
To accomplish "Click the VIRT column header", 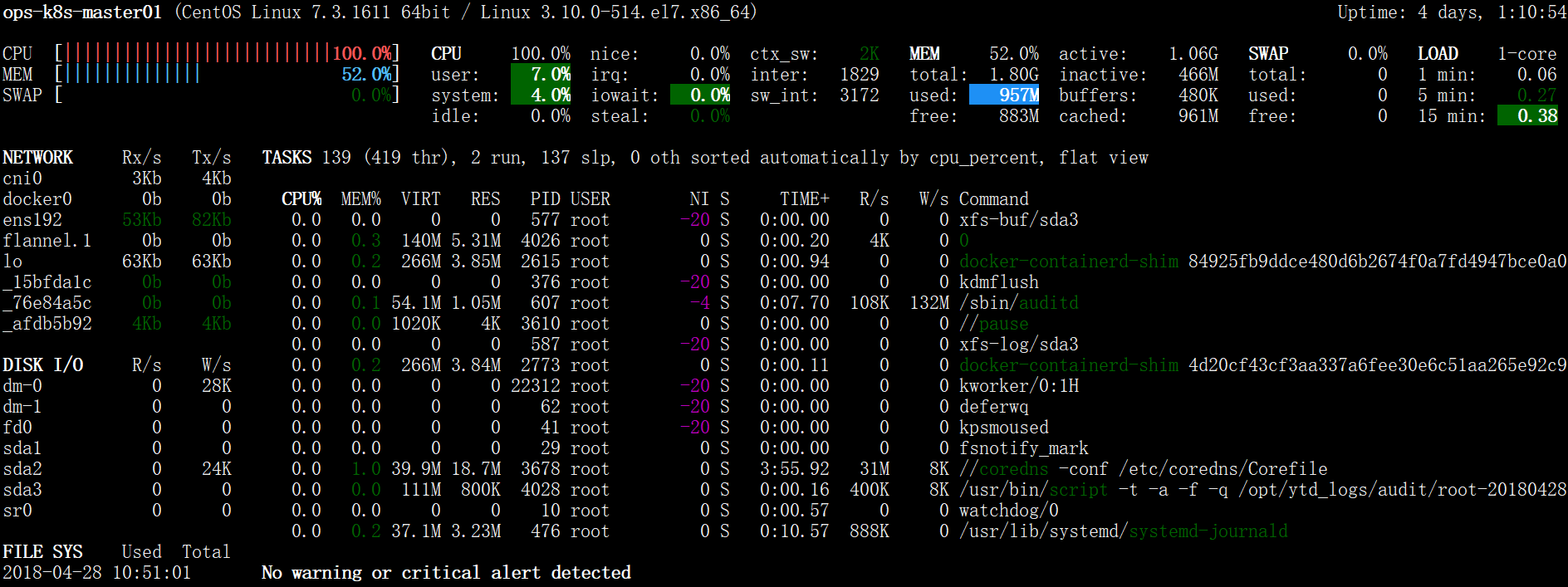I will (421, 199).
